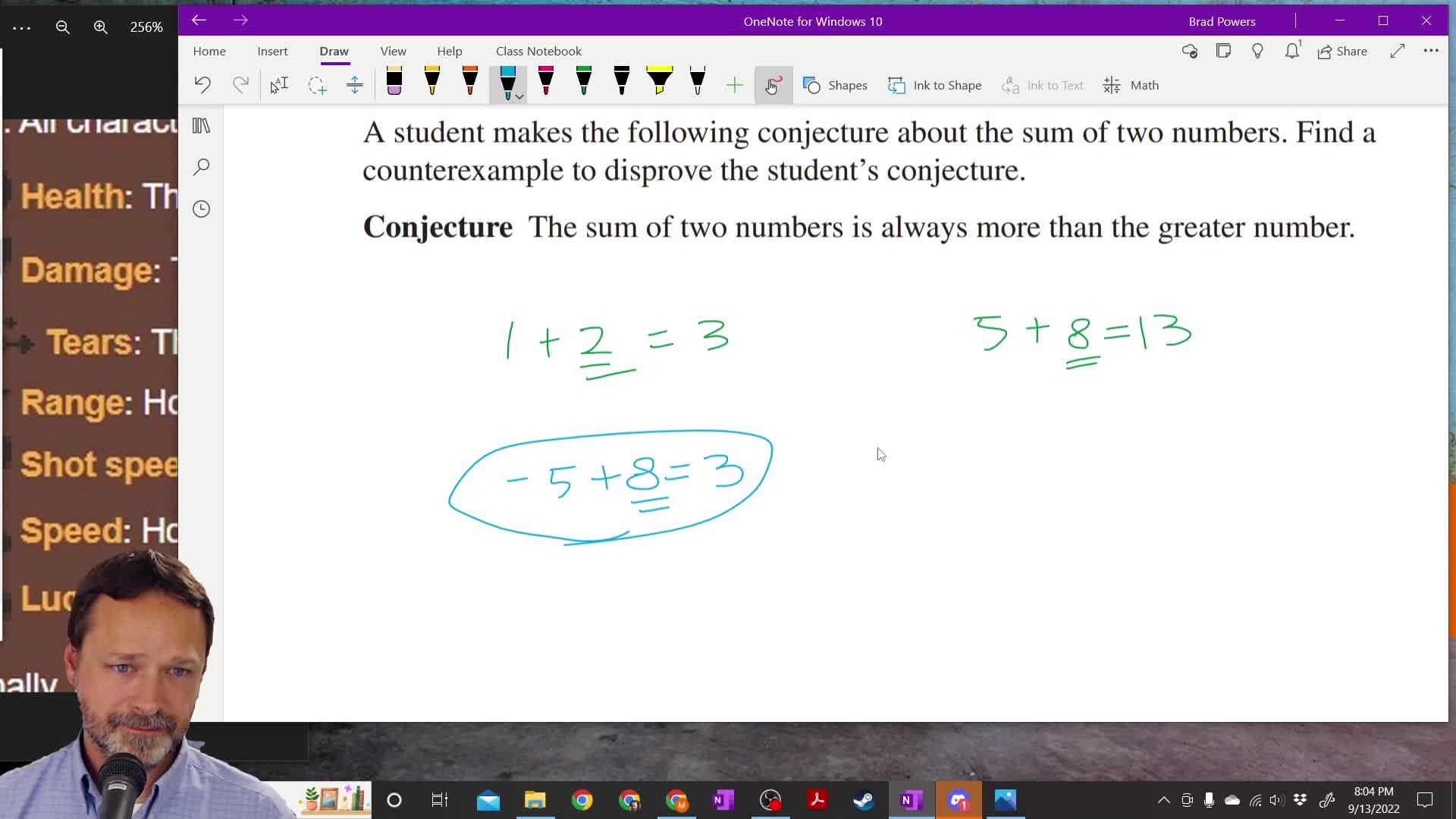Open the Math assistant

pos(1131,85)
